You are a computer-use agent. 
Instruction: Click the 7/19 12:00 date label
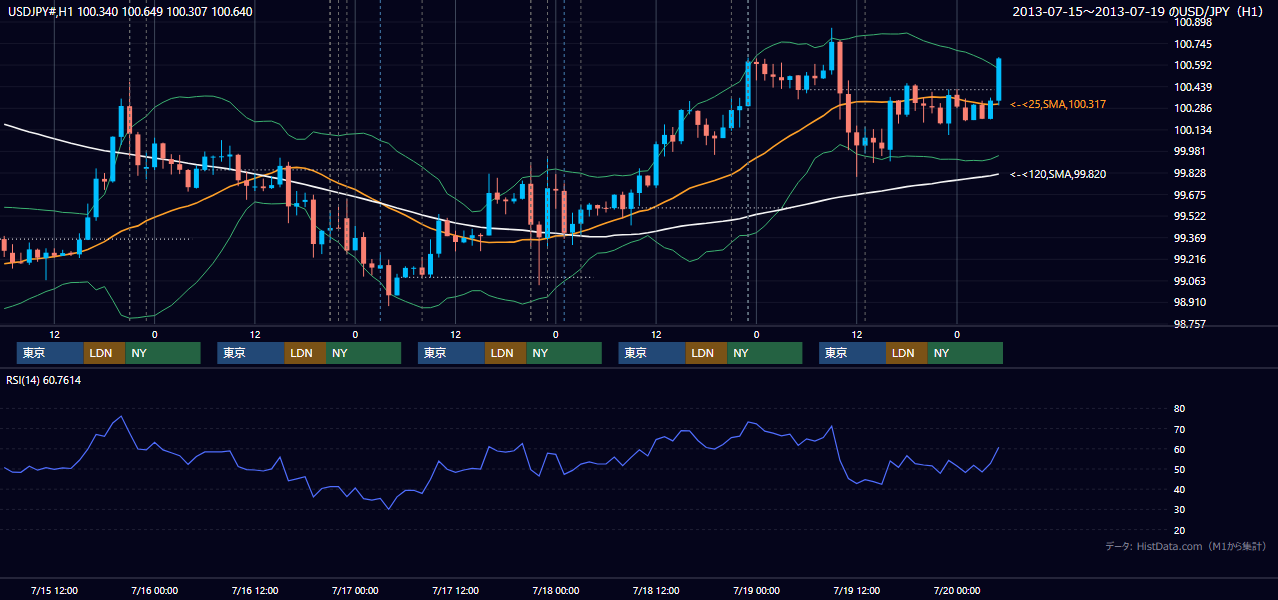856,590
